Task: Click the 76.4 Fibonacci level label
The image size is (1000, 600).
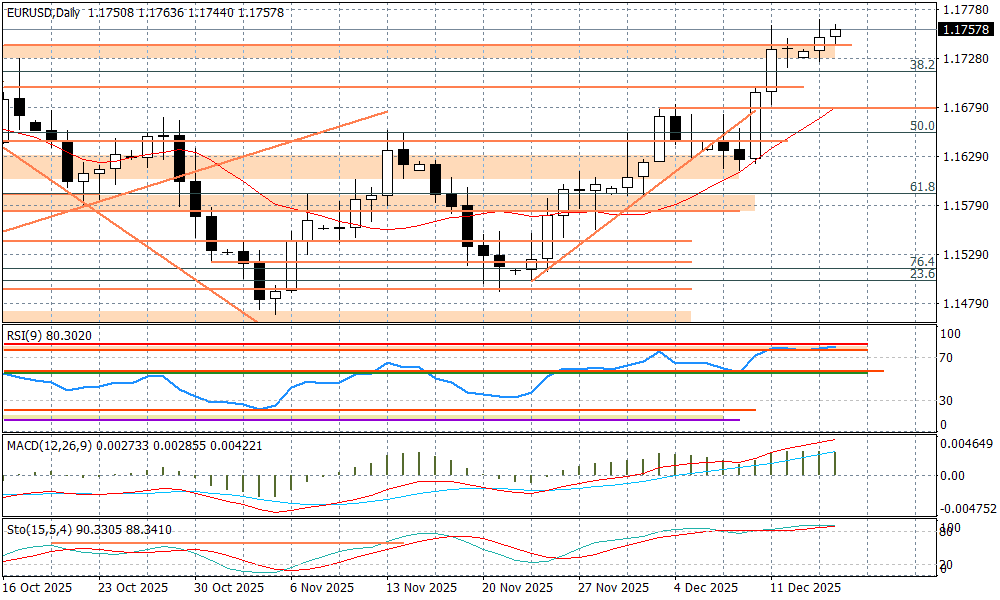Action: tap(921, 261)
